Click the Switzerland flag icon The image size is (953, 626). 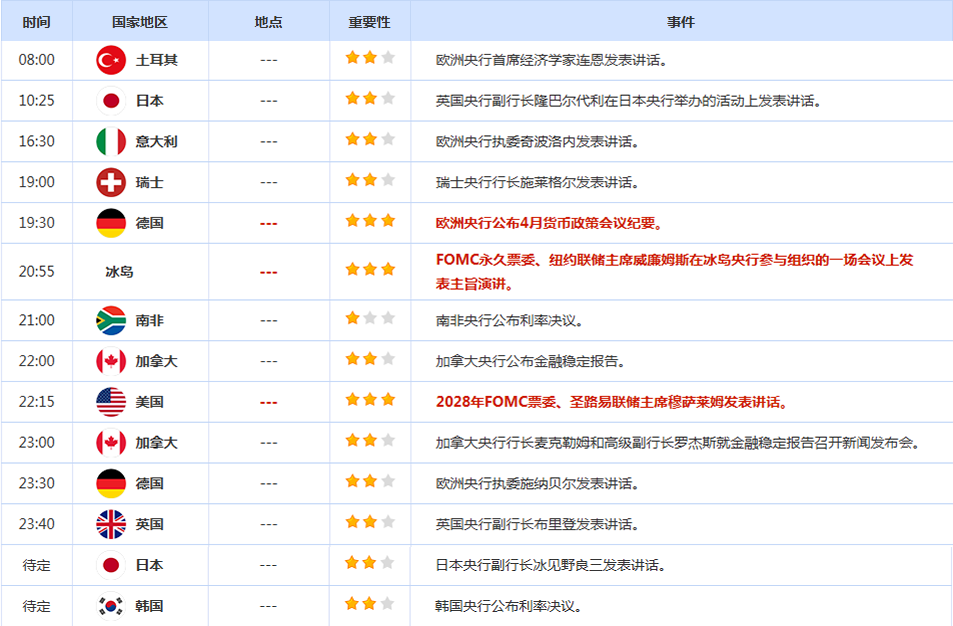[x=111, y=182]
